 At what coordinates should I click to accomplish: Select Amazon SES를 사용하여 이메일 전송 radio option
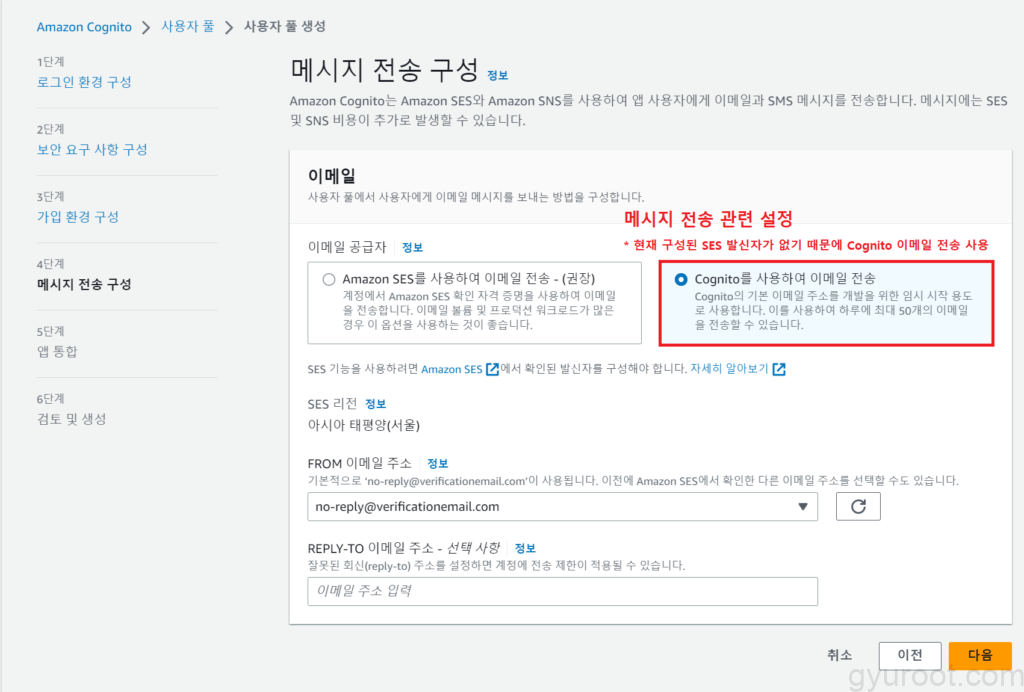click(x=329, y=280)
